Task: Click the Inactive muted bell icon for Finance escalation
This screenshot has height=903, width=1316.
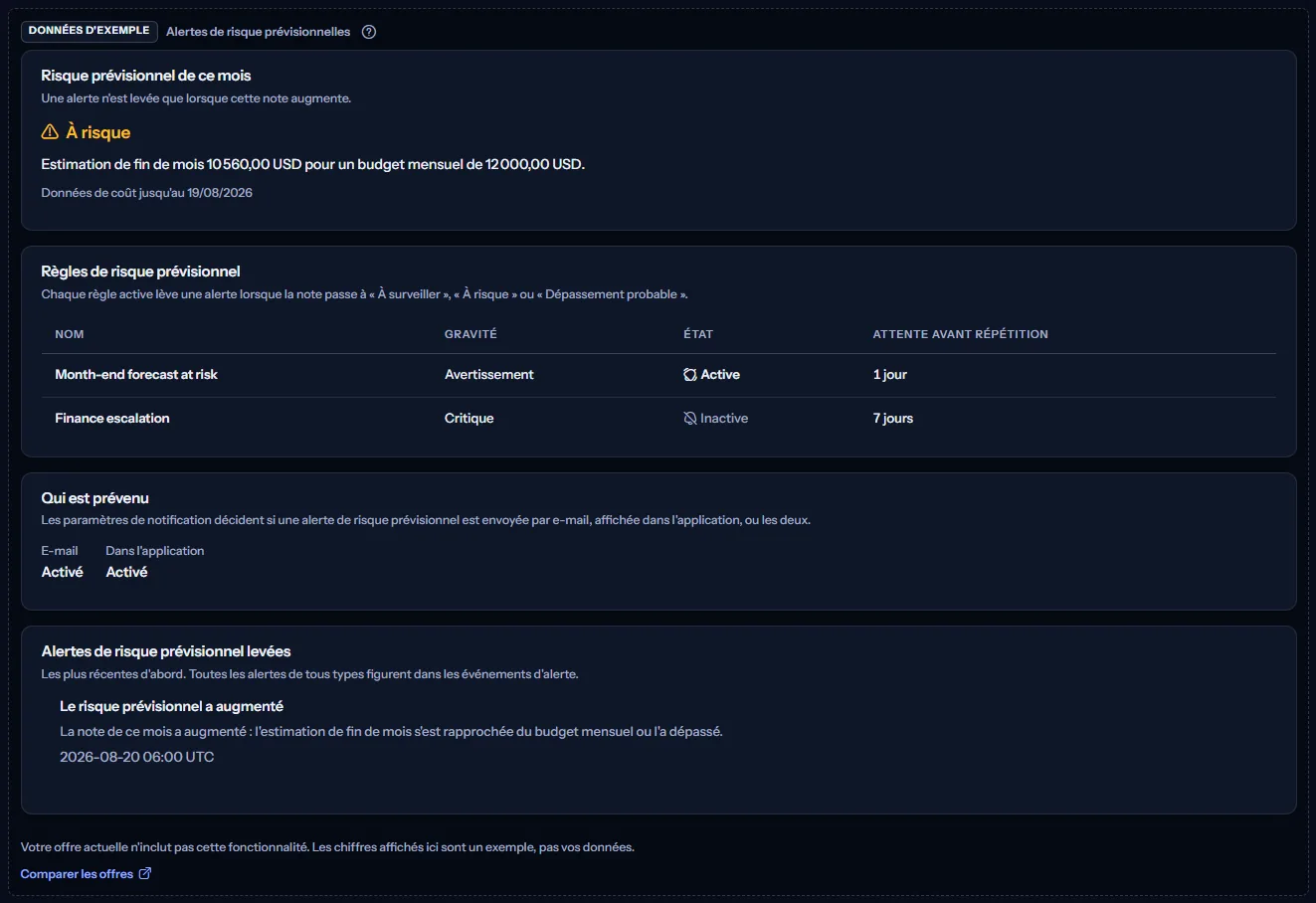Action: (690, 419)
